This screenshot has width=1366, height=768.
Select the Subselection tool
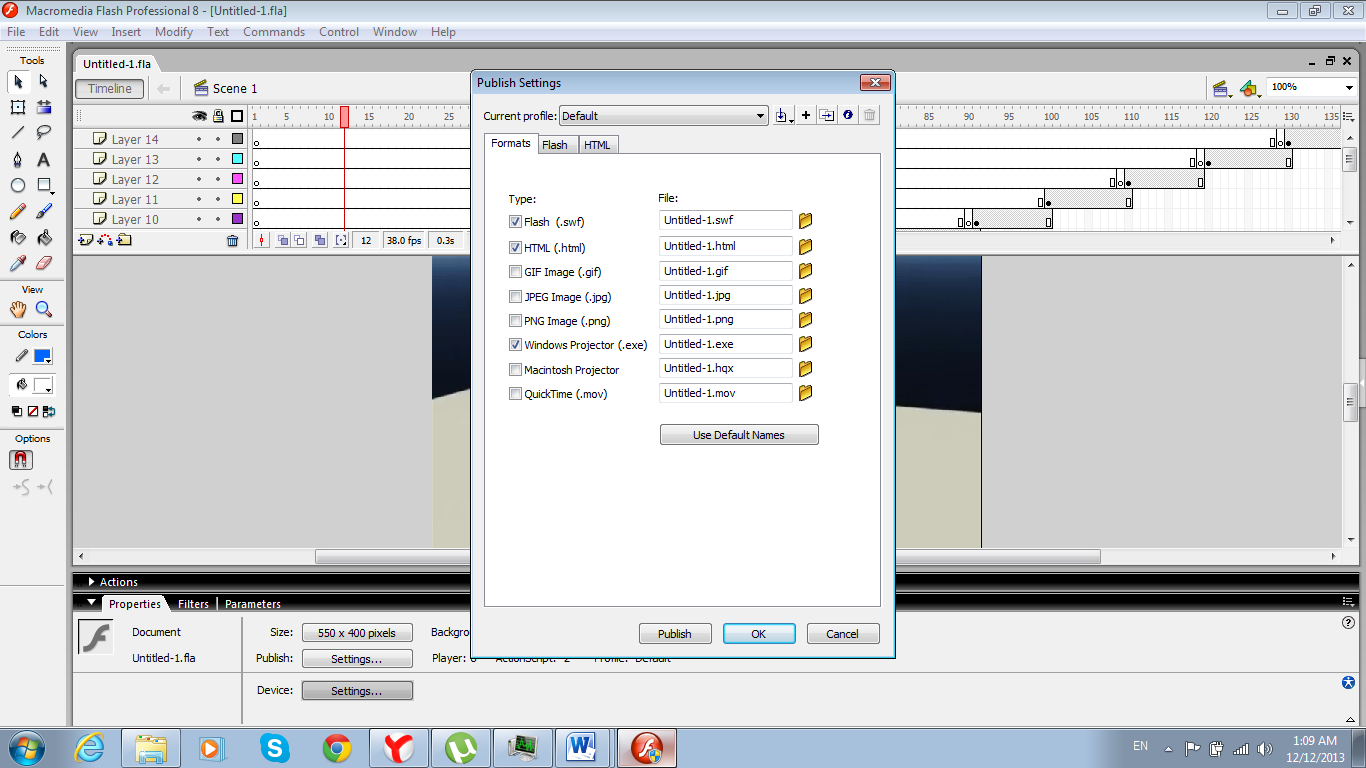(44, 81)
